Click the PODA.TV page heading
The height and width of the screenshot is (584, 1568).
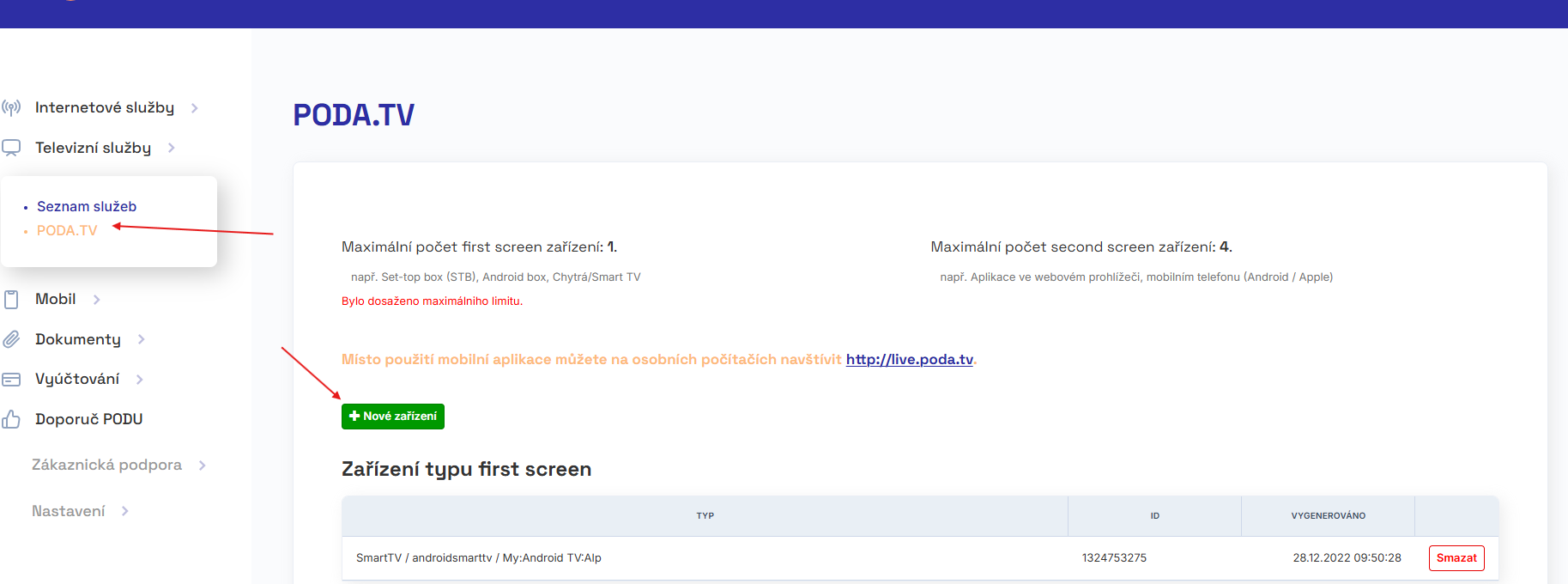click(354, 115)
